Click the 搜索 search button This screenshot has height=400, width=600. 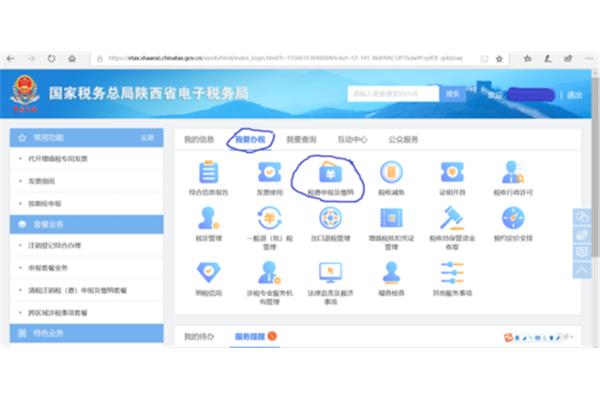[453, 94]
